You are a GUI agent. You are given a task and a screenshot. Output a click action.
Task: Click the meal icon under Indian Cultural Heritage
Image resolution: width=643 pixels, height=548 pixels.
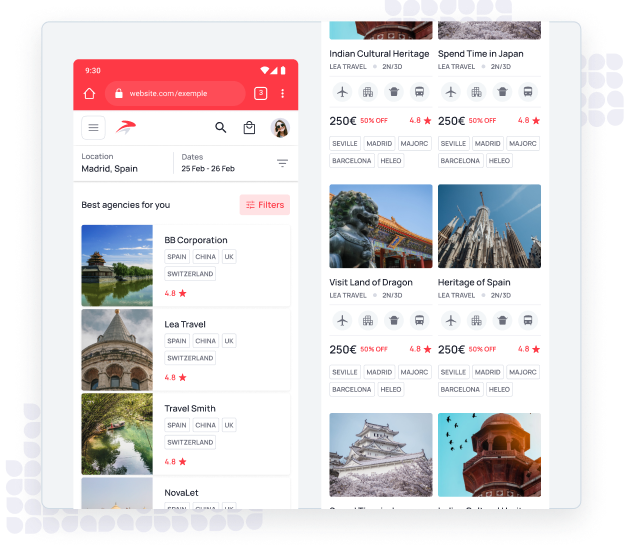(394, 92)
